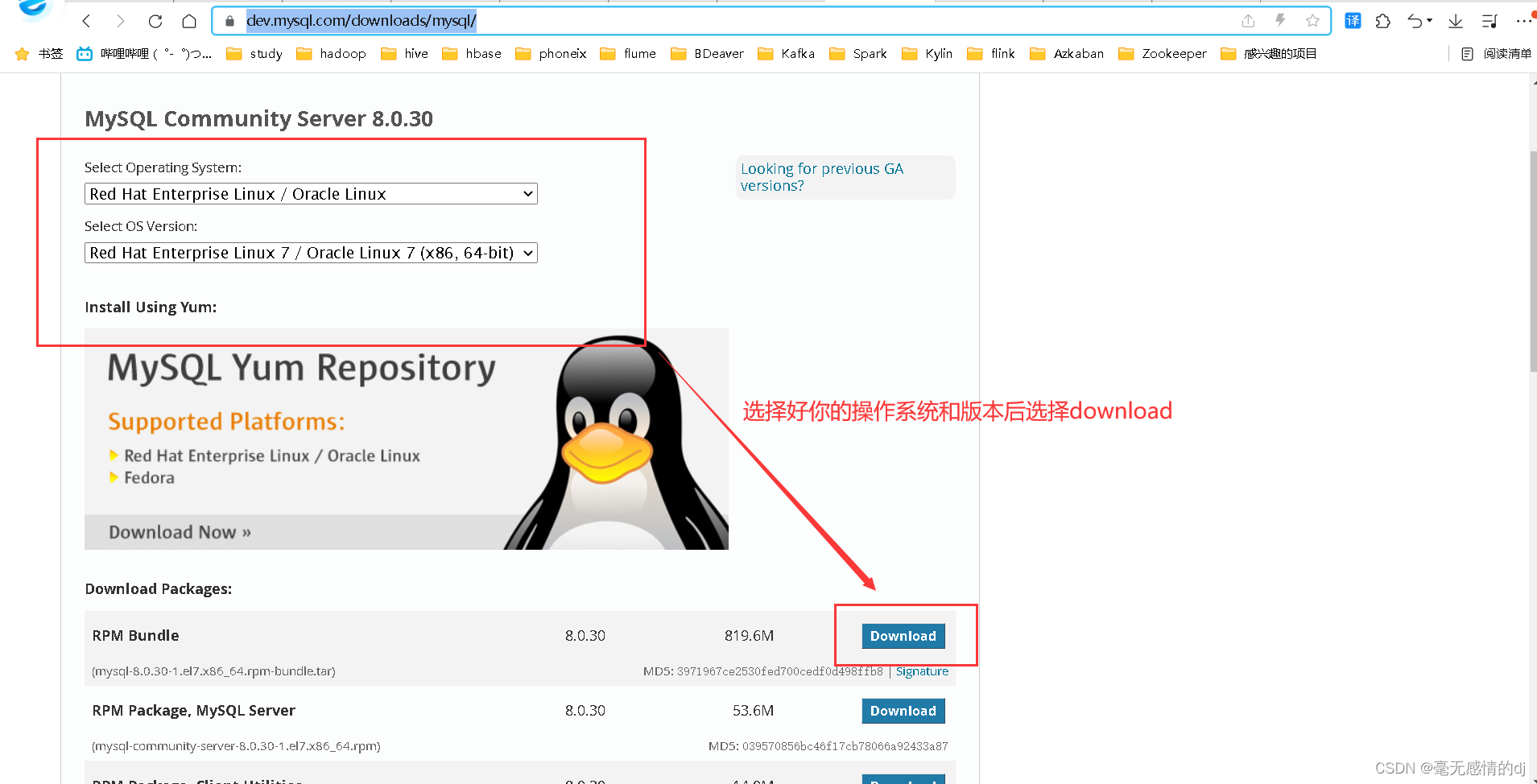Select RPM Bundle file name text
Viewport: 1537px width, 784px height.
point(213,671)
